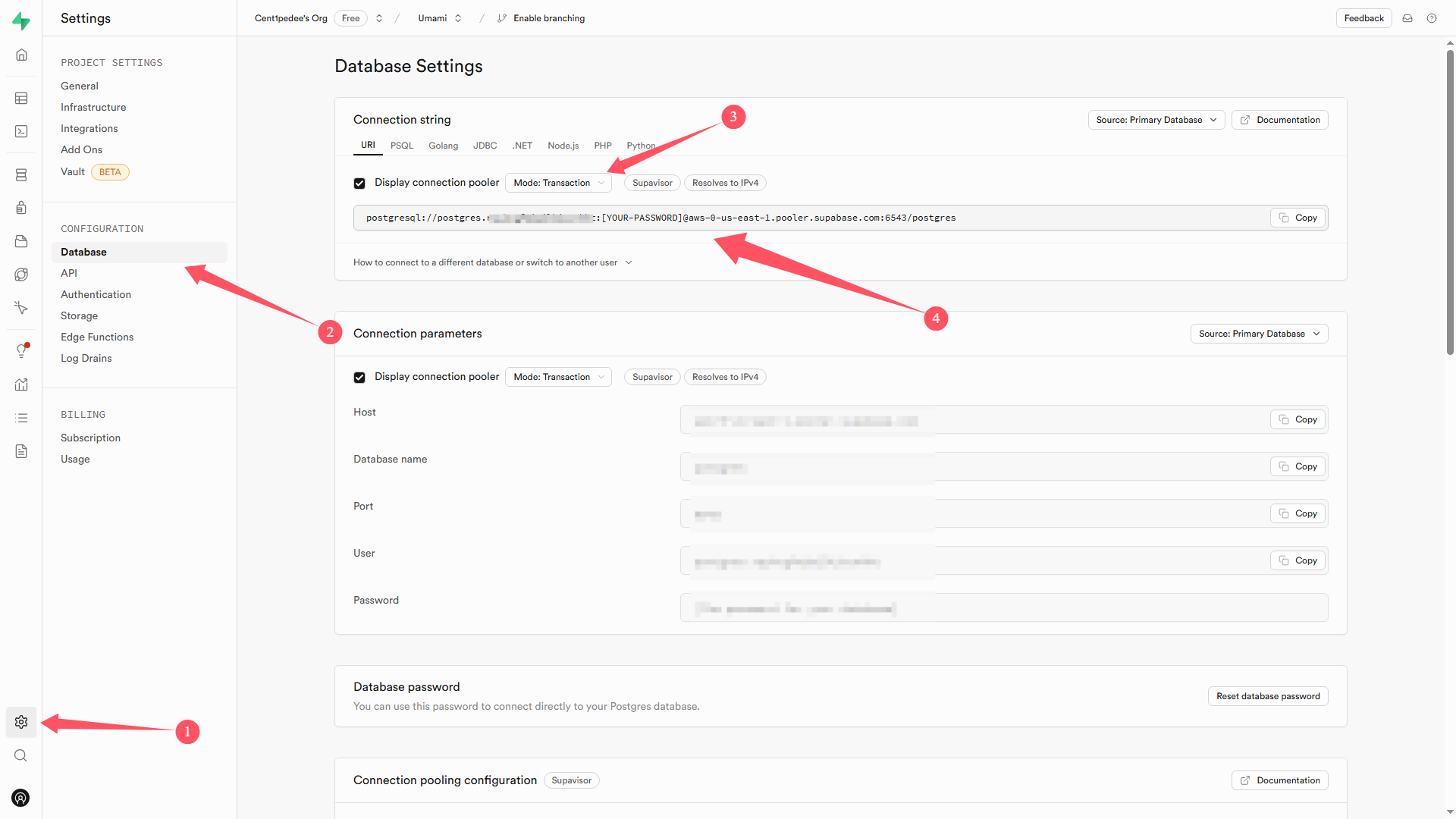Open the SQL Editor terminal icon
Image resolution: width=1456 pixels, height=819 pixels.
click(x=21, y=132)
